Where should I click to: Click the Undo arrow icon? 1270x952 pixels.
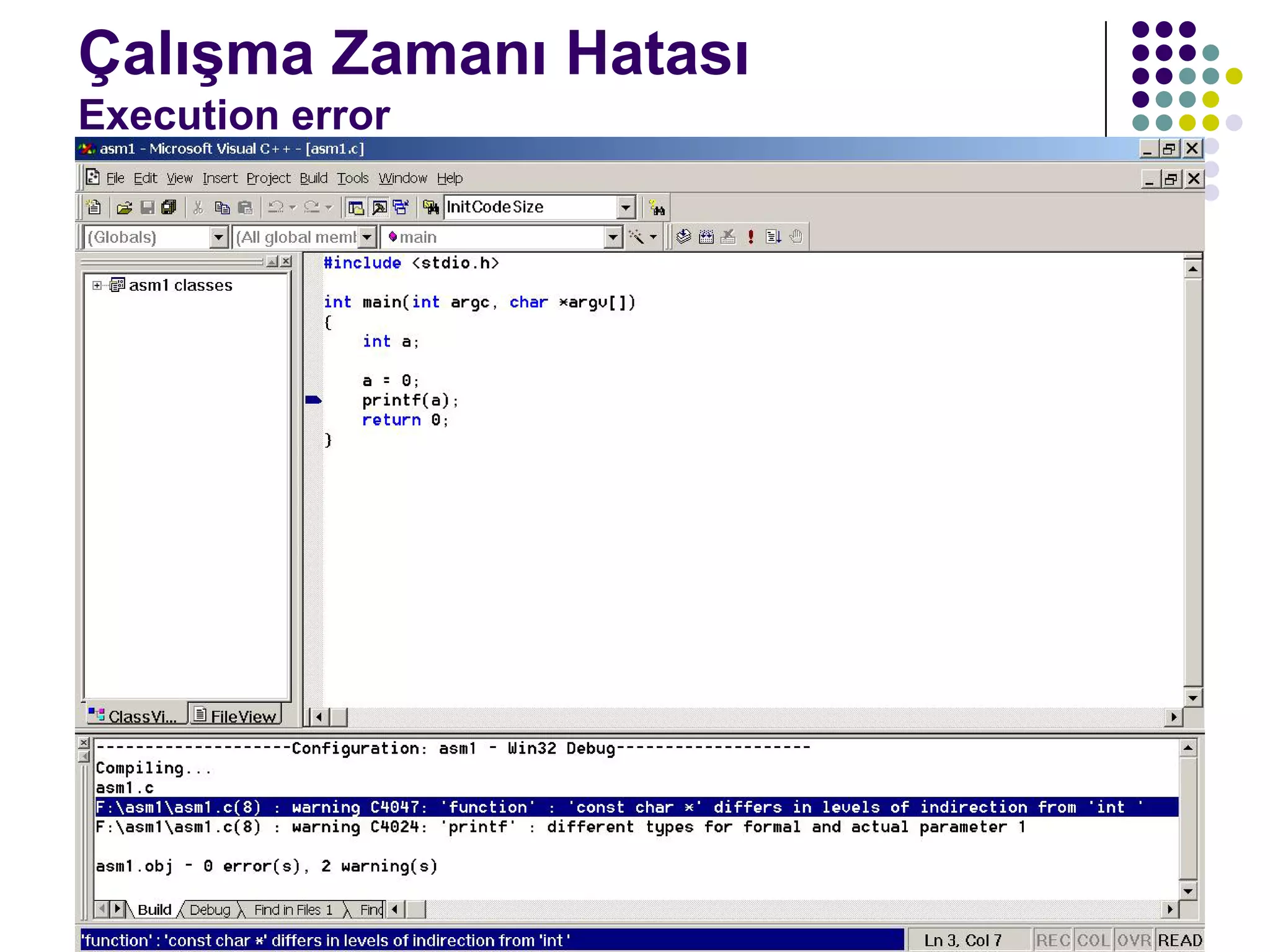coord(275,207)
